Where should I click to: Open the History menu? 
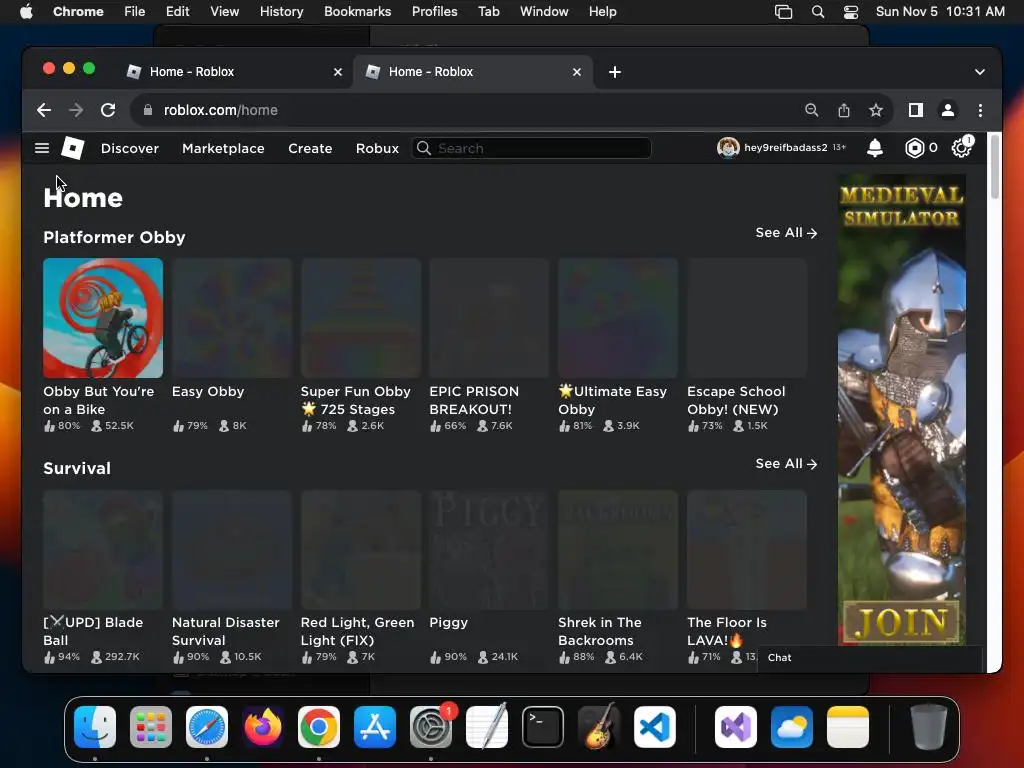tap(281, 12)
